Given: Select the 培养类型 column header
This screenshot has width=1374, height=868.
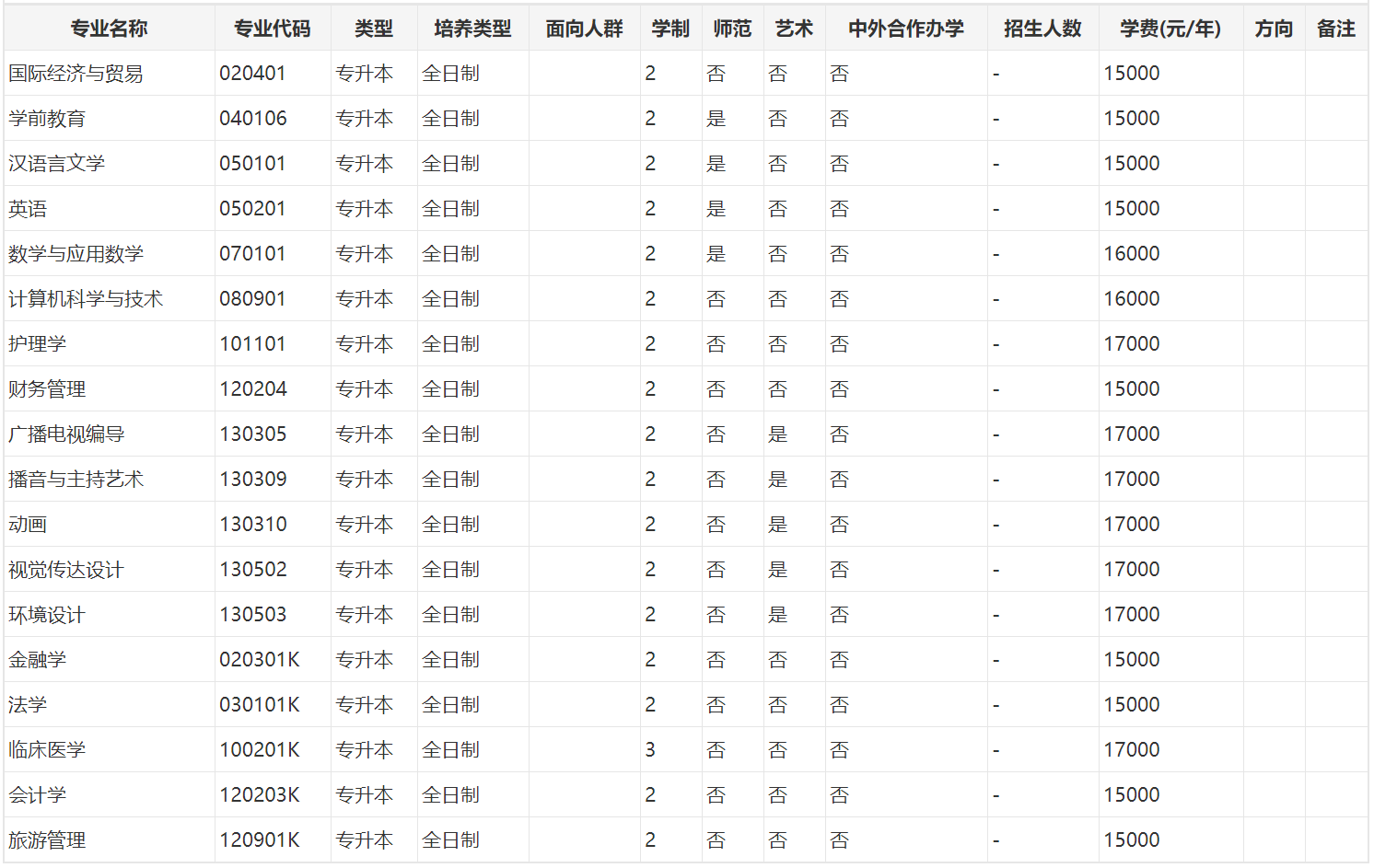Looking at the screenshot, I should (x=472, y=29).
